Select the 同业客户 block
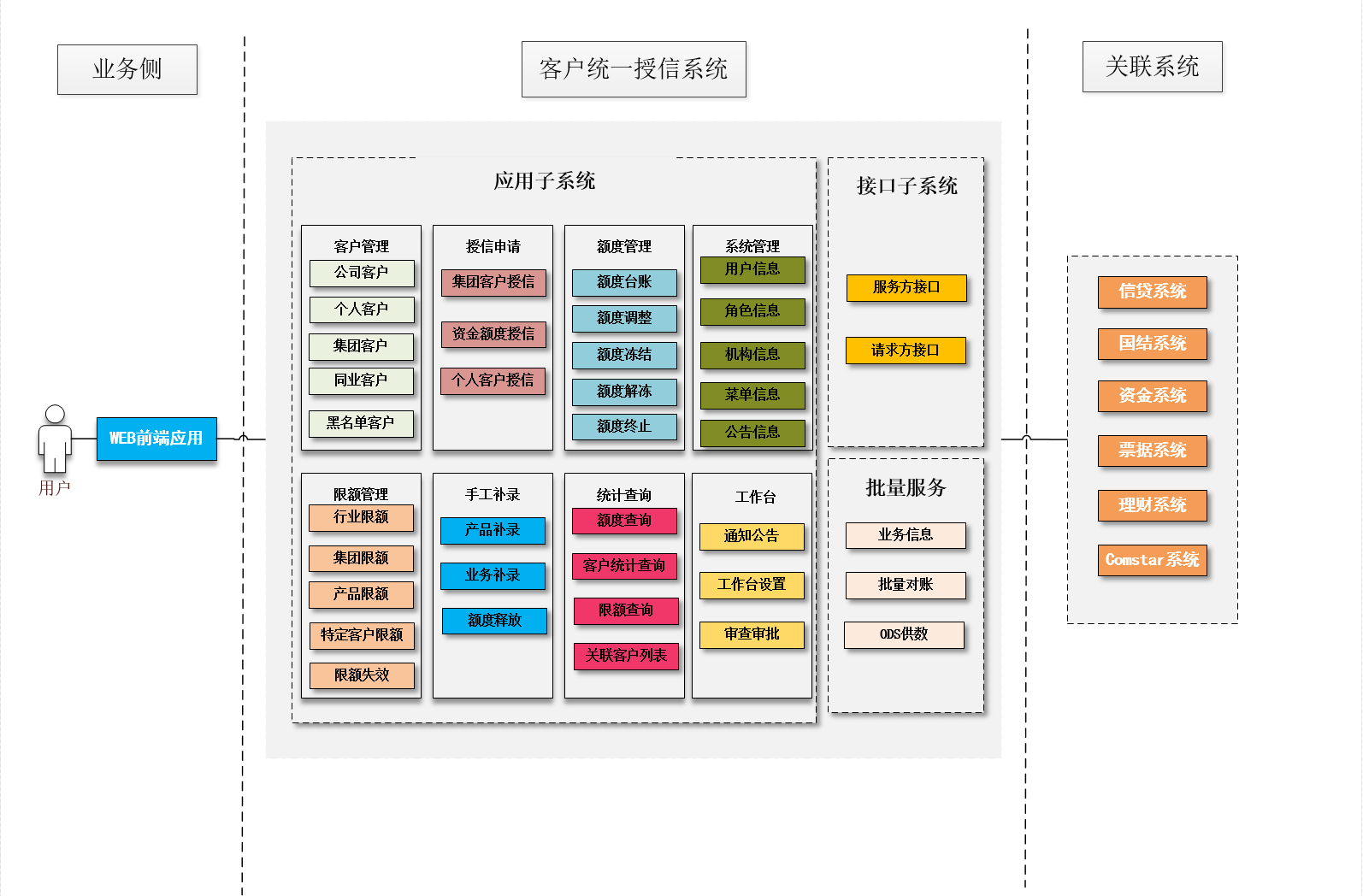This screenshot has height=896, width=1363. coord(361,380)
